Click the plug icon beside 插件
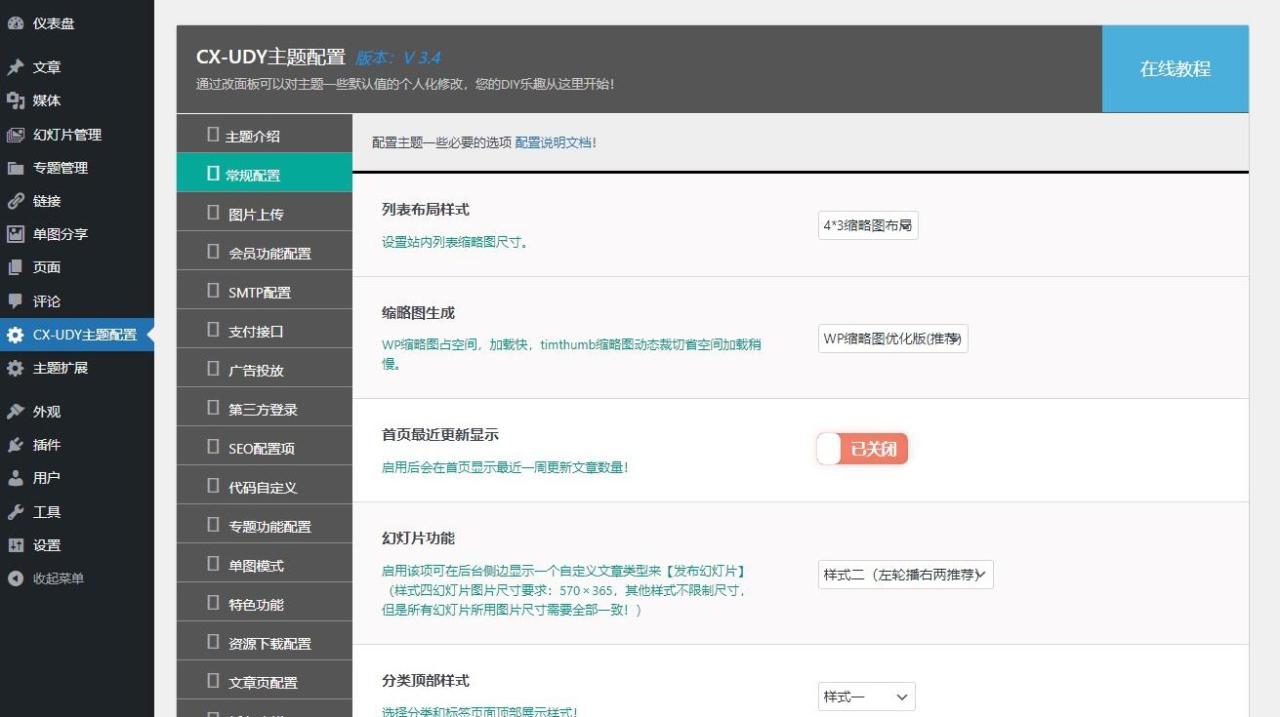Image resolution: width=1280 pixels, height=717 pixels. pyautogui.click(x=15, y=445)
